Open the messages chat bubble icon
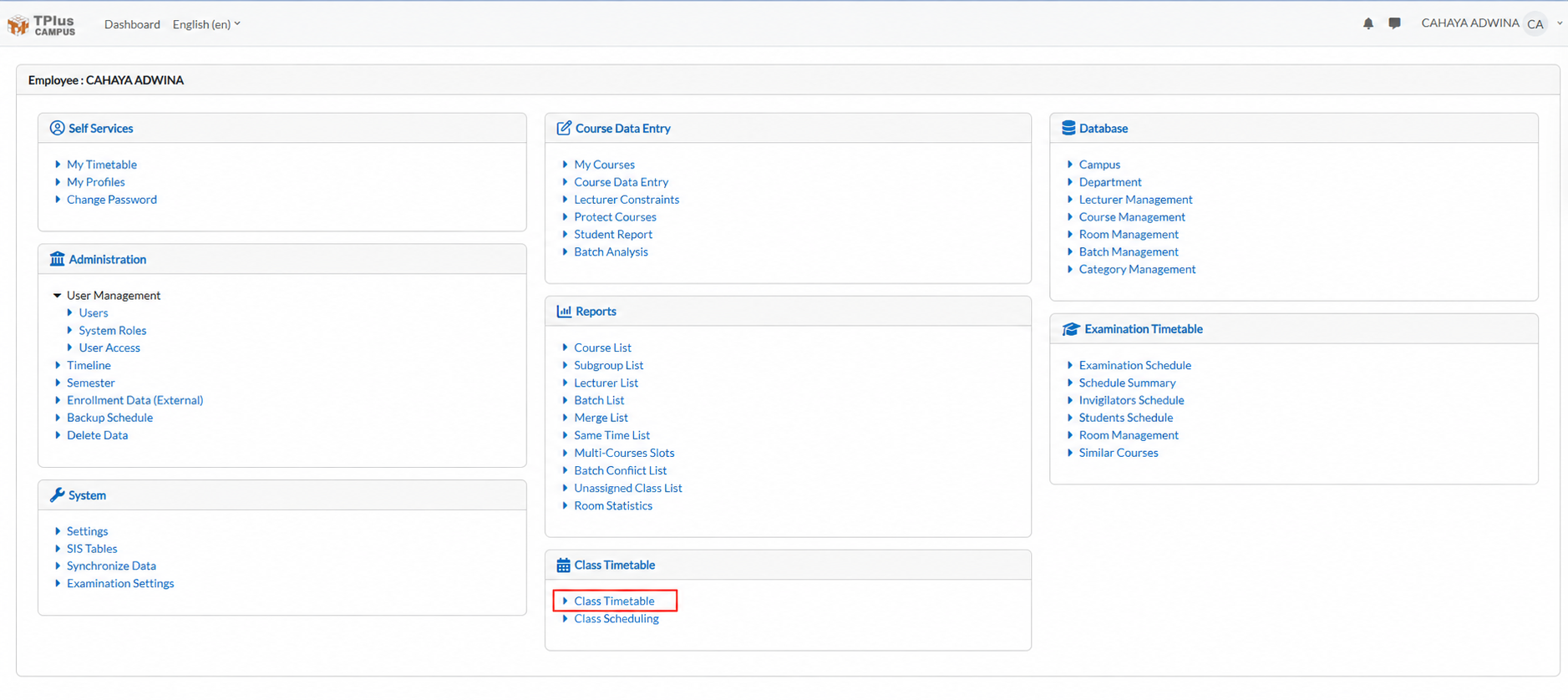1568x700 pixels. point(1394,23)
